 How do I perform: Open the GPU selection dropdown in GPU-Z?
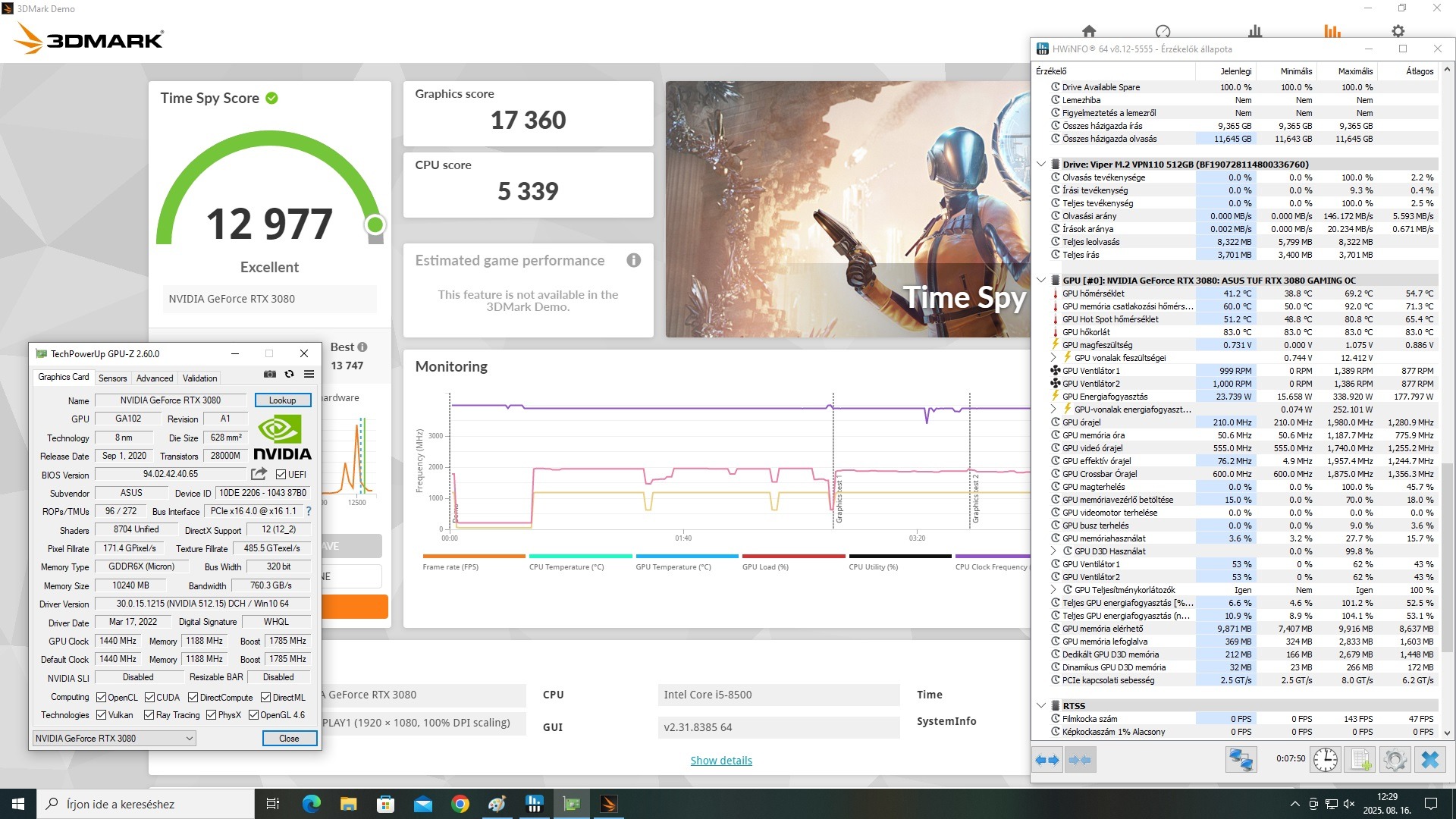(189, 738)
